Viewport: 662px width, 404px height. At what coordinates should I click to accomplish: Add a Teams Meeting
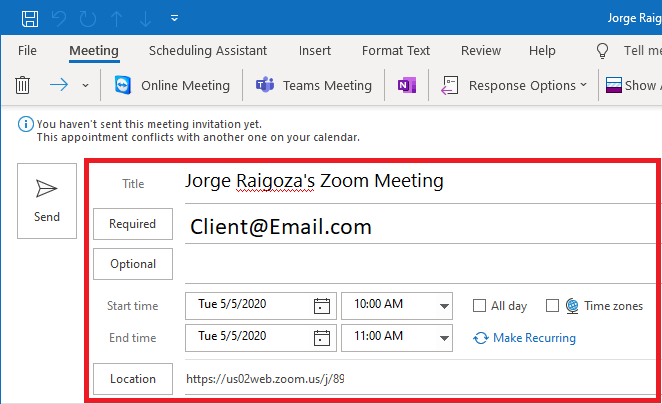click(314, 85)
